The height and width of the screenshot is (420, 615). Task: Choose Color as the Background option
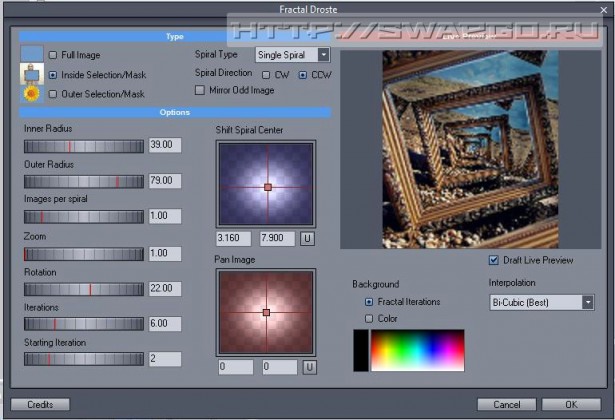tap(369, 318)
